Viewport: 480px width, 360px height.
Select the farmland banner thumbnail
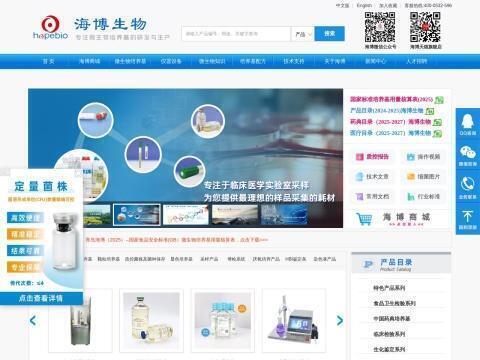[97, 215]
